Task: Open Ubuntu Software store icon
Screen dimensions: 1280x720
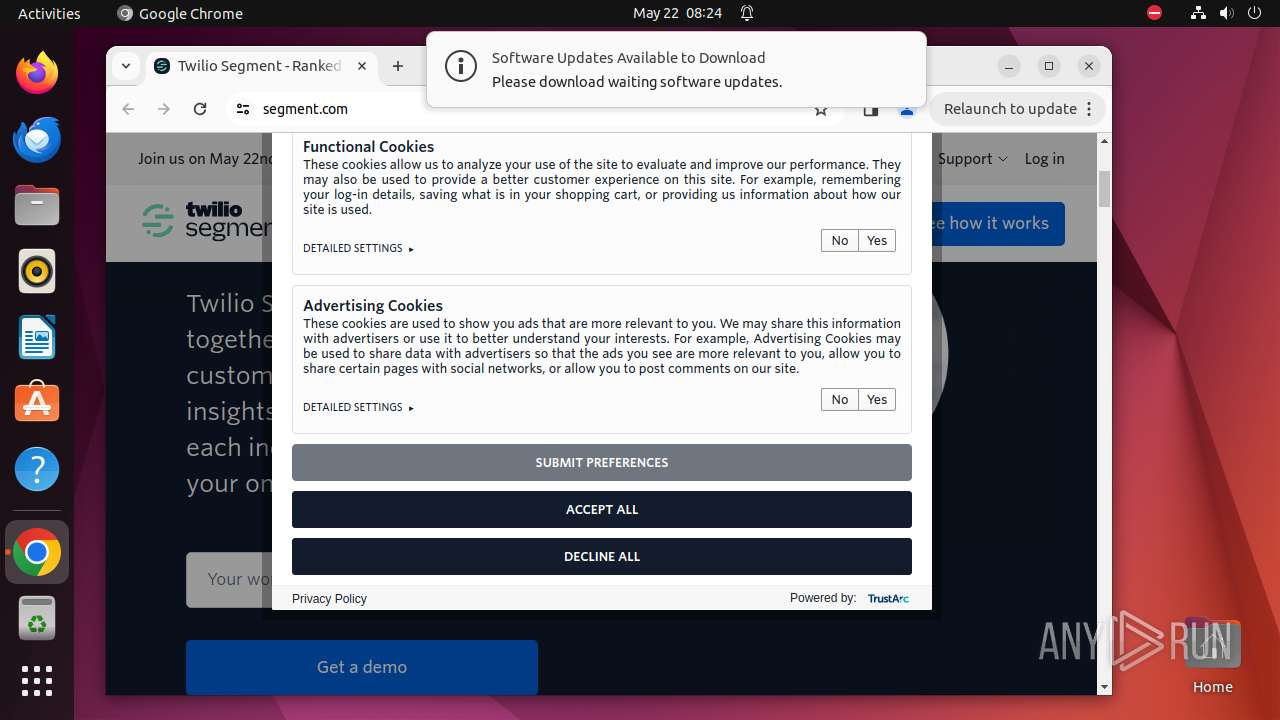Action: tap(37, 403)
